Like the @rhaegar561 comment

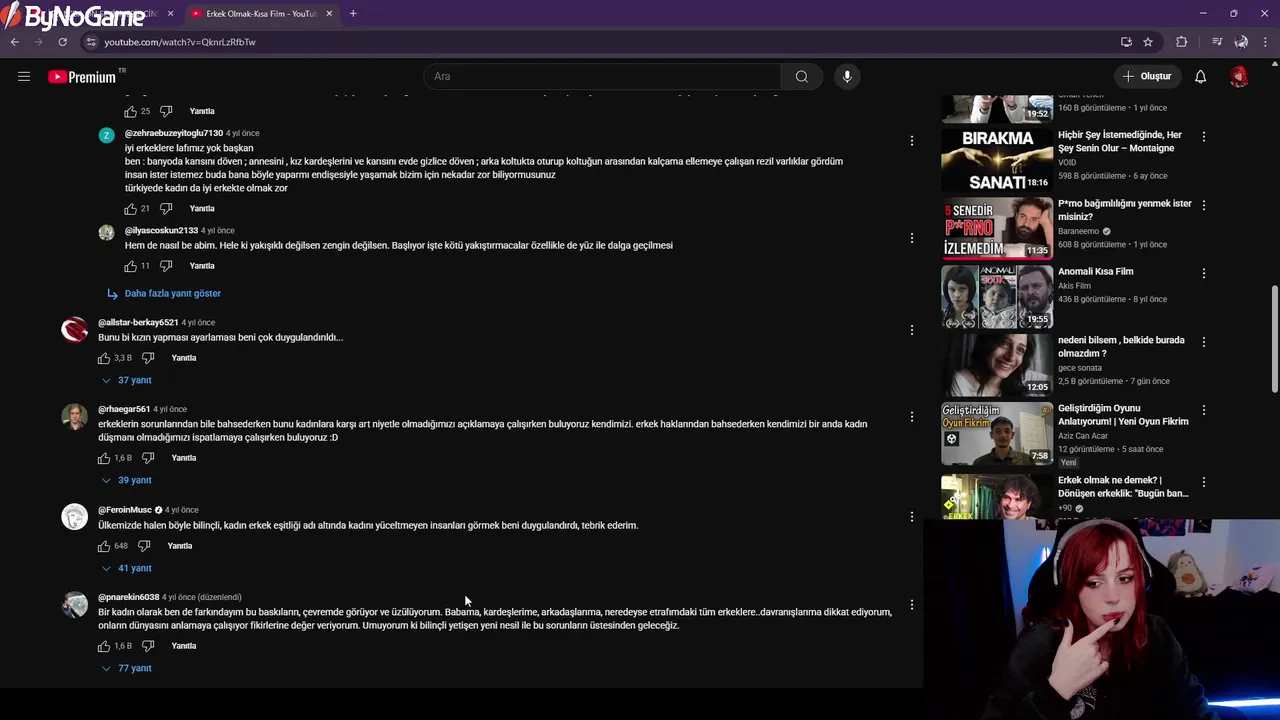click(104, 458)
